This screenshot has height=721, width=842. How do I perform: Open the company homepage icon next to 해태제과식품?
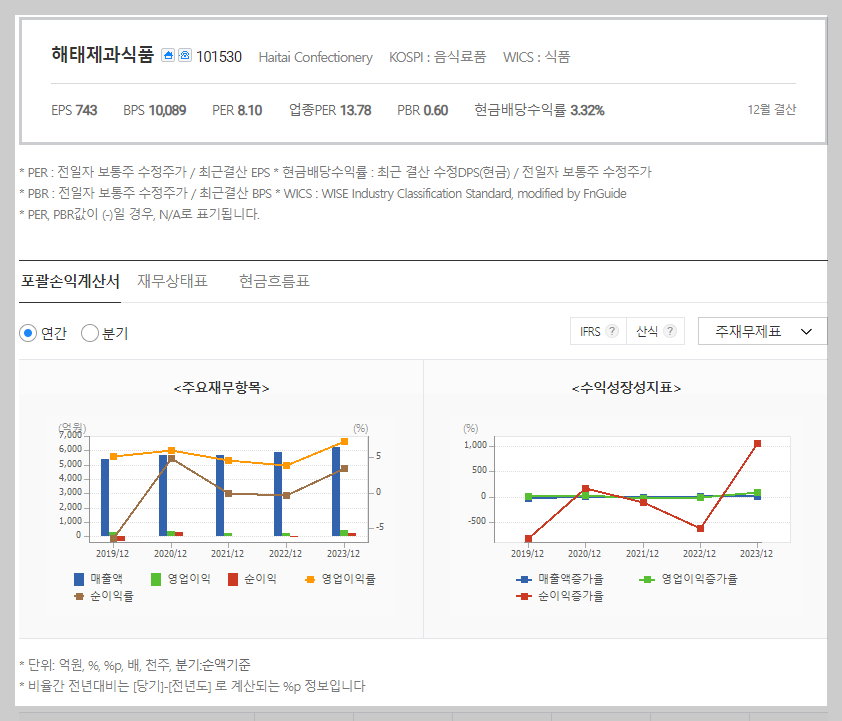click(168, 55)
